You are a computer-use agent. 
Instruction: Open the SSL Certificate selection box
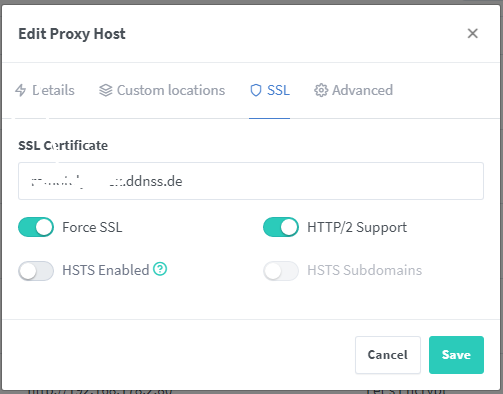point(251,181)
